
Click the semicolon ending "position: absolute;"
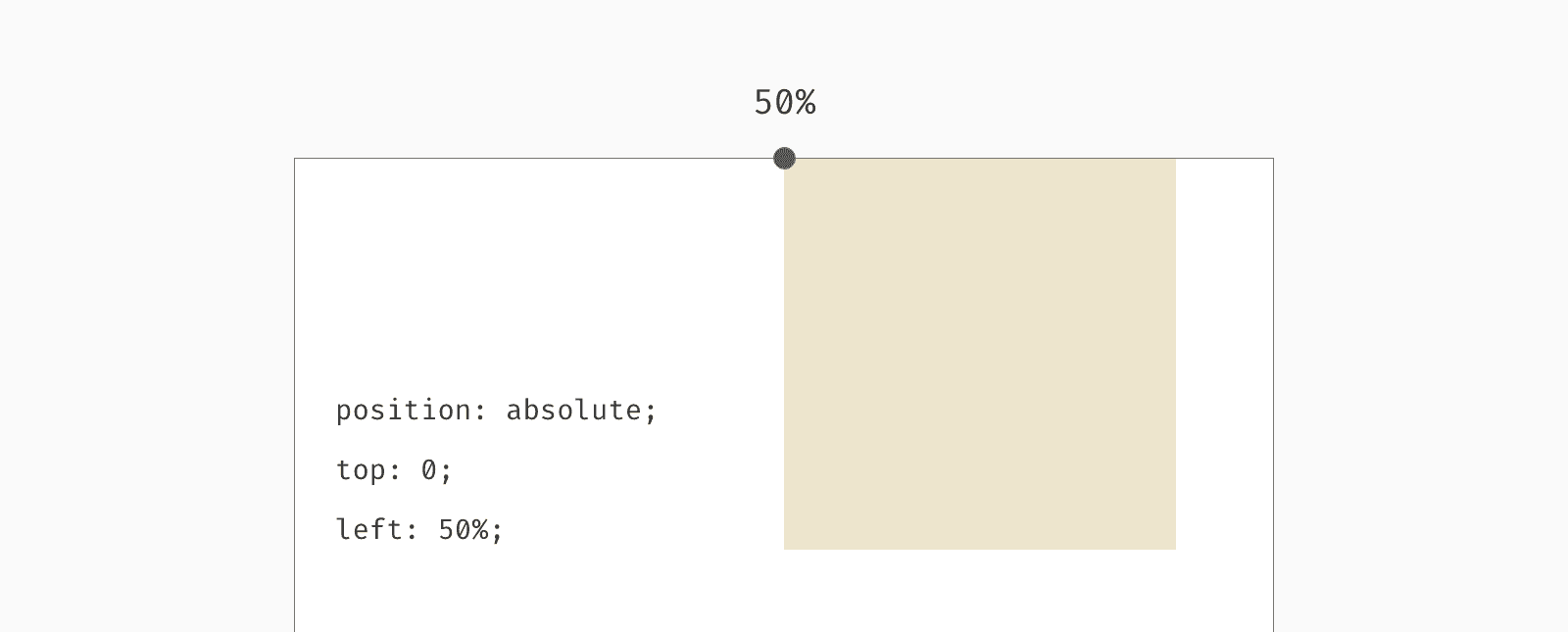(x=651, y=413)
